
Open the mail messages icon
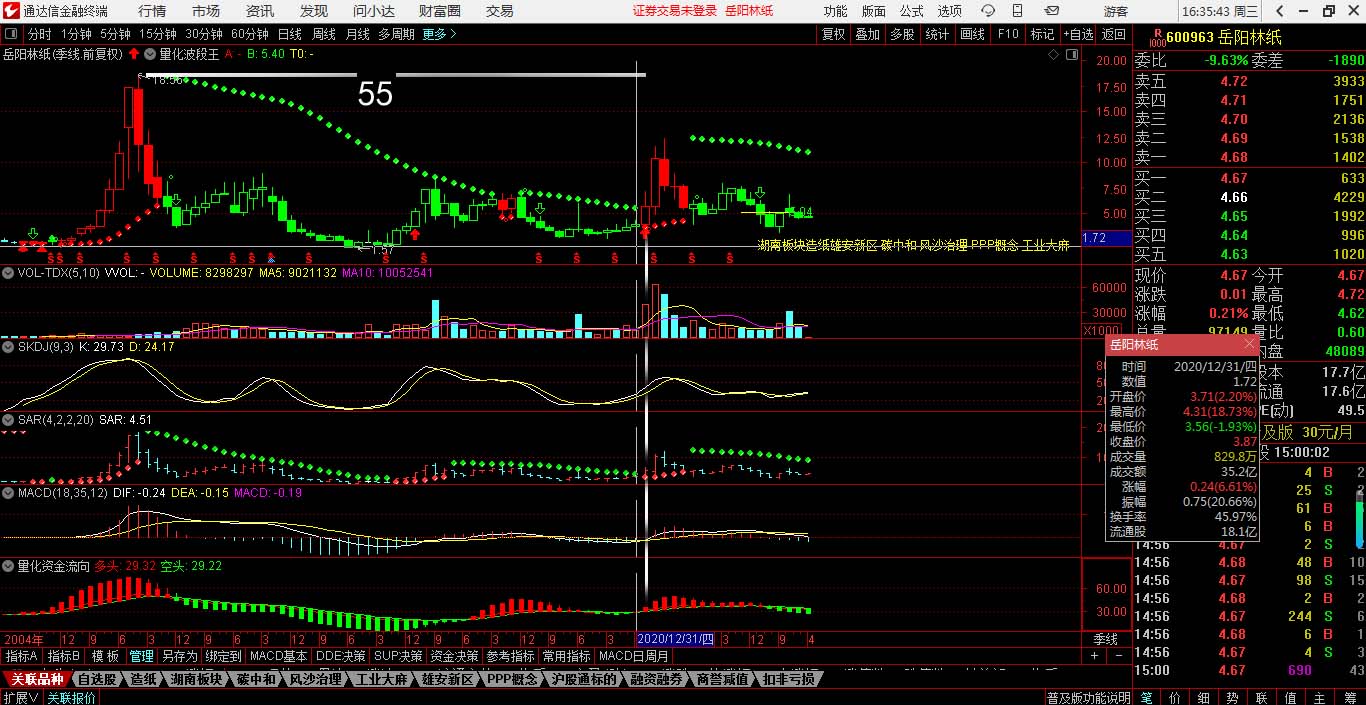coord(1050,11)
